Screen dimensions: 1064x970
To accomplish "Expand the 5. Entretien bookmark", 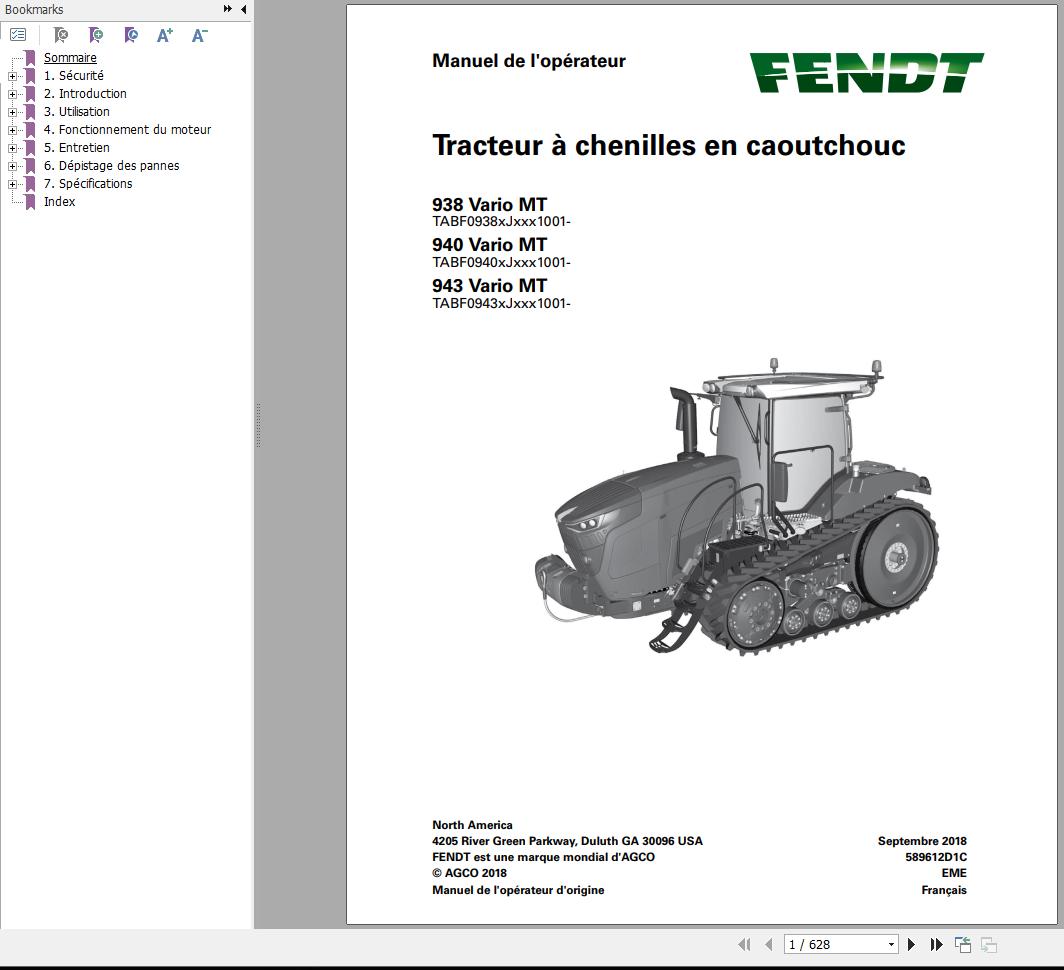I will click(12, 149).
